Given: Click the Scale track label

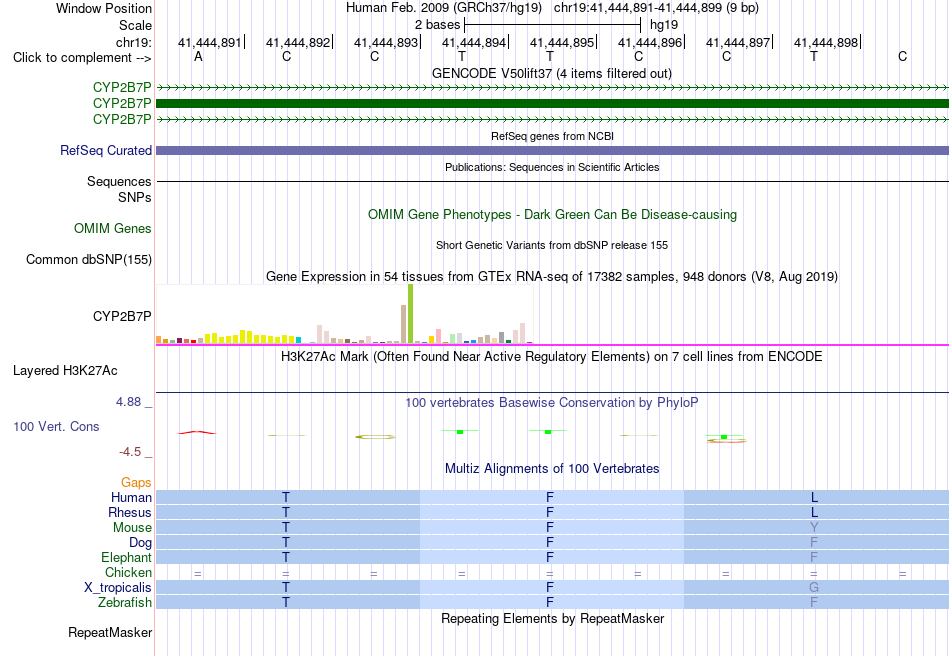Looking at the screenshot, I should point(135,25).
